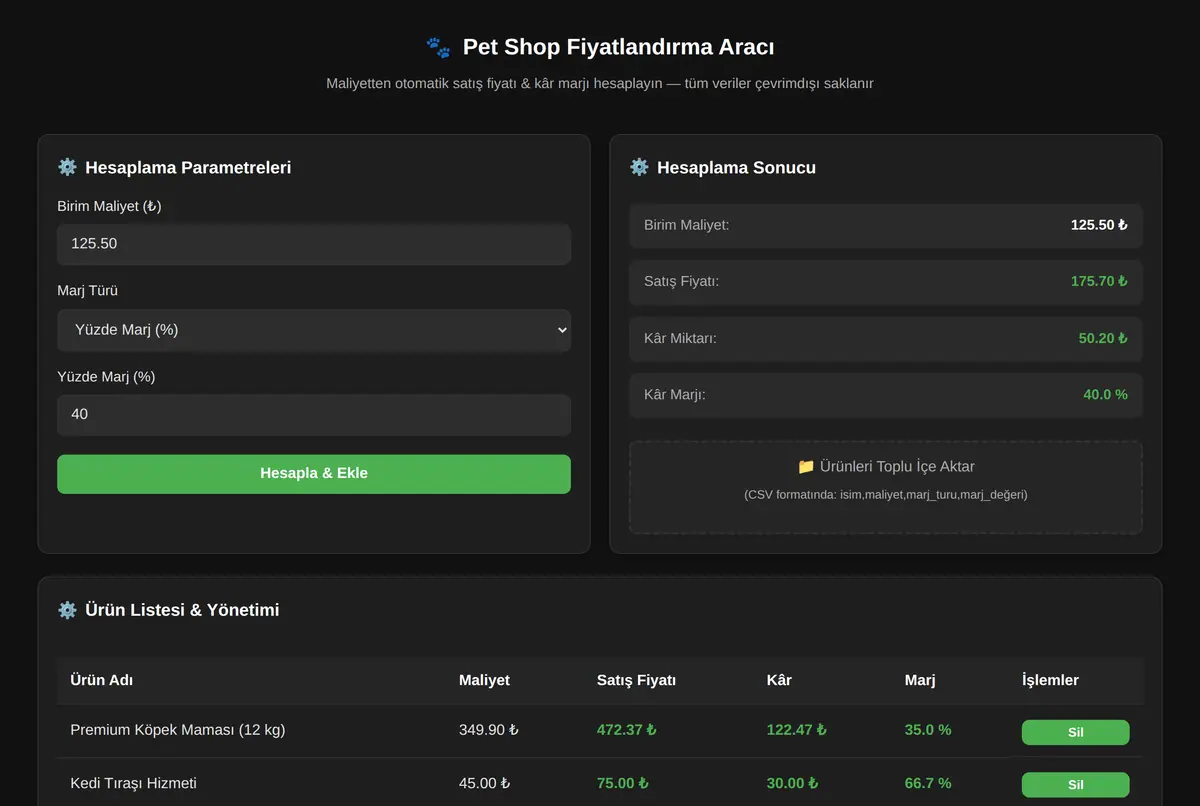Click the Marj Türü field label
1200x806 pixels.
(87, 291)
